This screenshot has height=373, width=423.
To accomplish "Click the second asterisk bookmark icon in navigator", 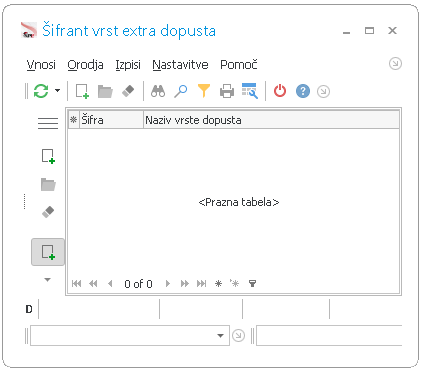I will tap(235, 283).
